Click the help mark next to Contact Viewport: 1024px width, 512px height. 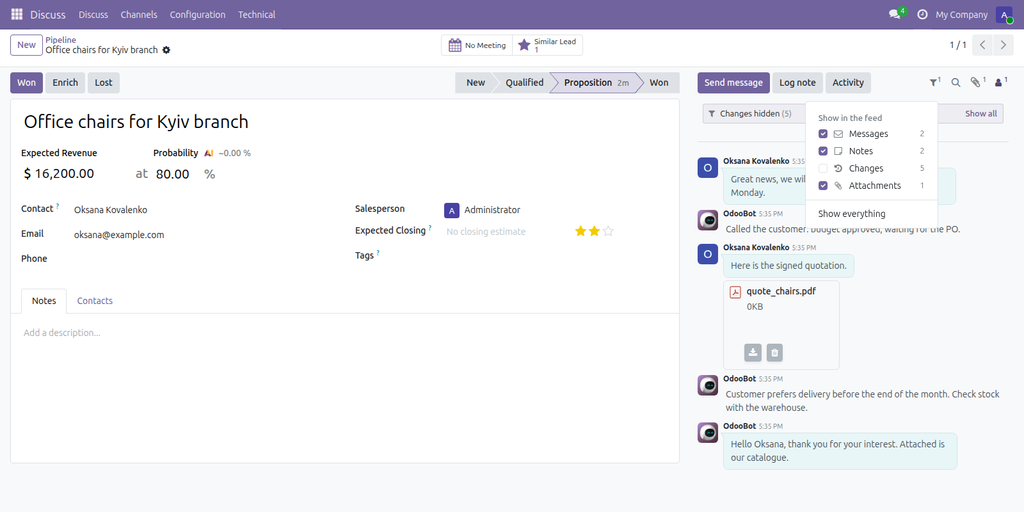[x=57, y=206]
